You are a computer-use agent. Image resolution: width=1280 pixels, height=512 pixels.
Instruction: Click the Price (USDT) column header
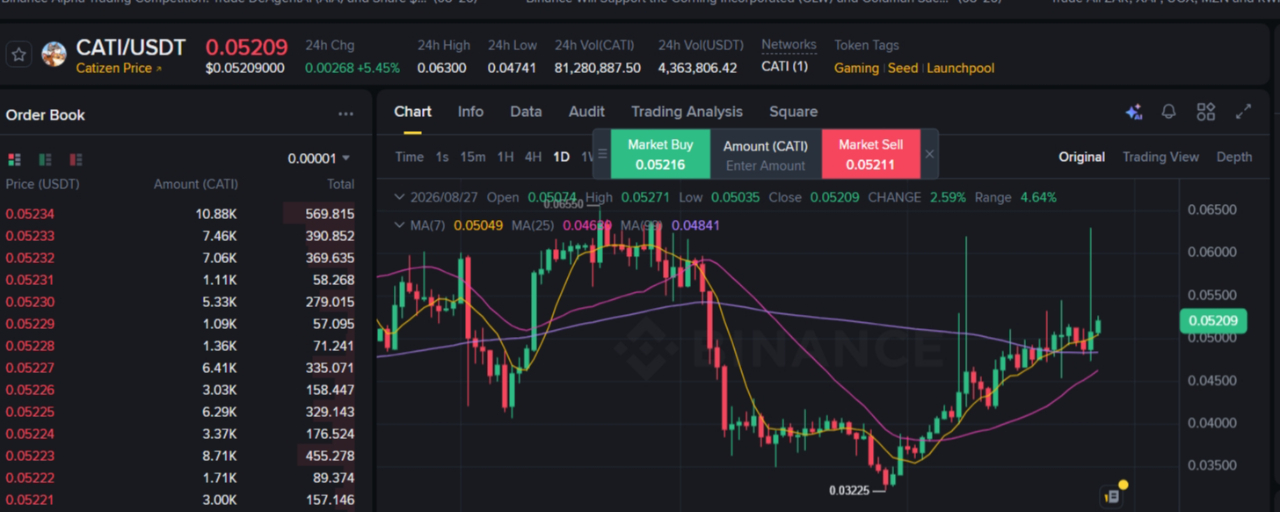[42, 184]
